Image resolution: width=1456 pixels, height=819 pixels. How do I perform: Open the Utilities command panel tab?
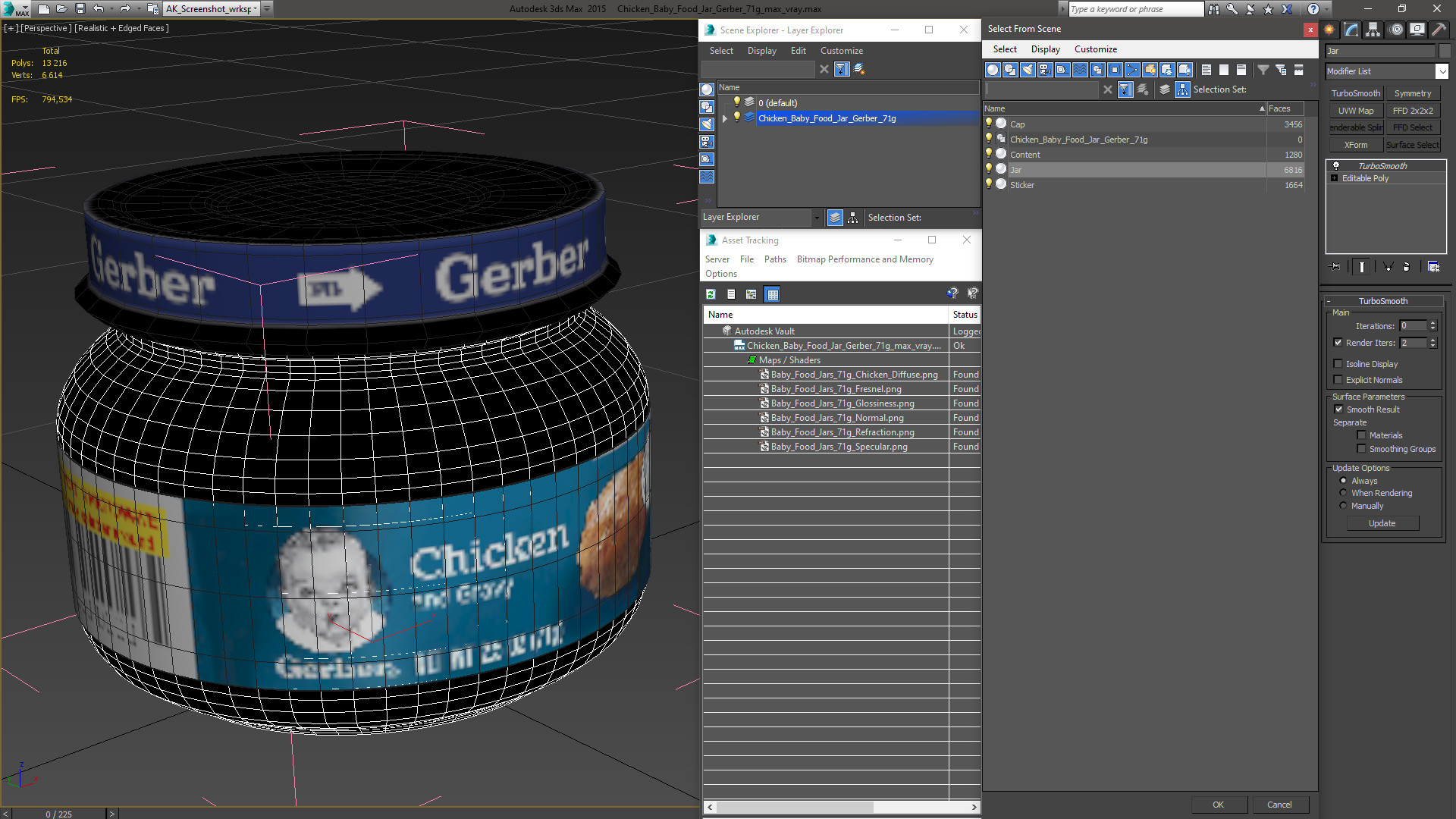pyautogui.click(x=1439, y=30)
